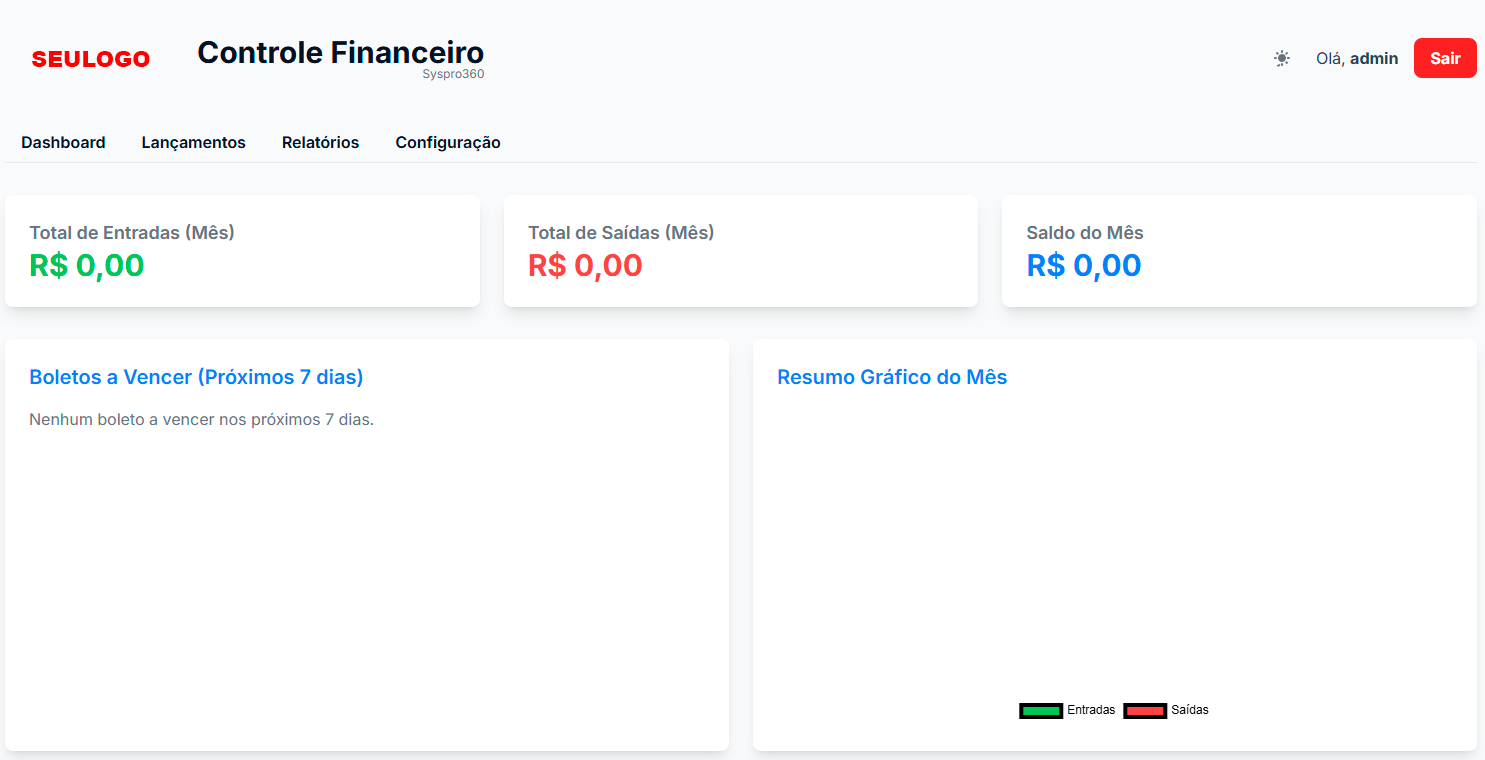Open the Relatórios tab
The height and width of the screenshot is (760, 1485).
click(x=320, y=142)
